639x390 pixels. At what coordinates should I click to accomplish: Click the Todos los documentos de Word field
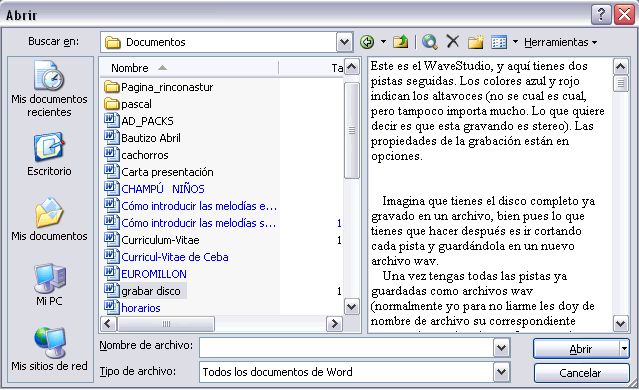(x=346, y=372)
